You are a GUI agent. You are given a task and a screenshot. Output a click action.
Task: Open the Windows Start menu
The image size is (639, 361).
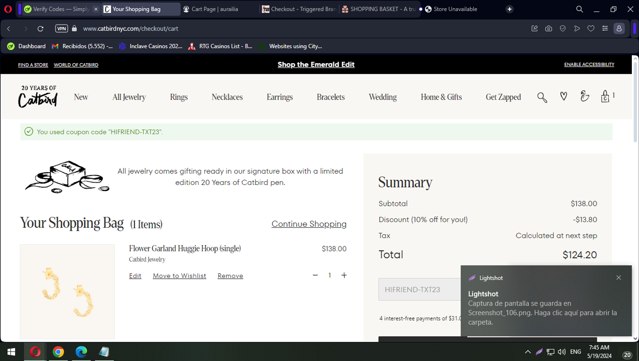pyautogui.click(x=11, y=352)
